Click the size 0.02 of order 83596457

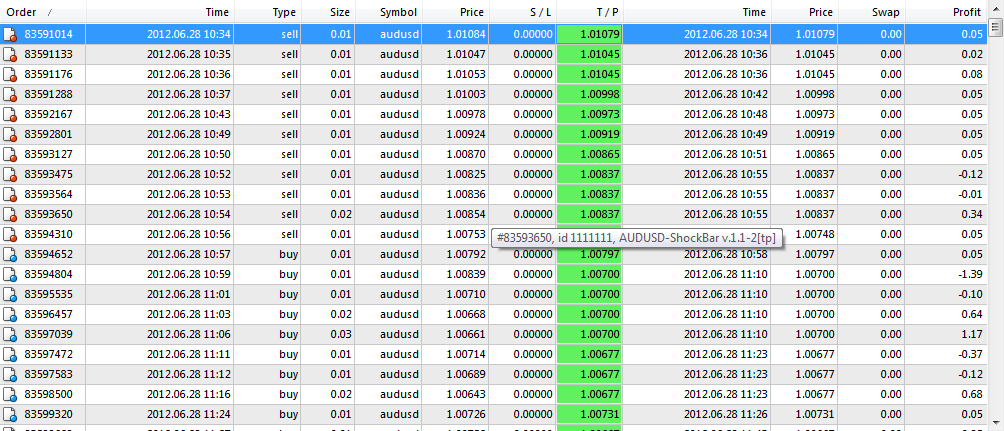click(341, 314)
